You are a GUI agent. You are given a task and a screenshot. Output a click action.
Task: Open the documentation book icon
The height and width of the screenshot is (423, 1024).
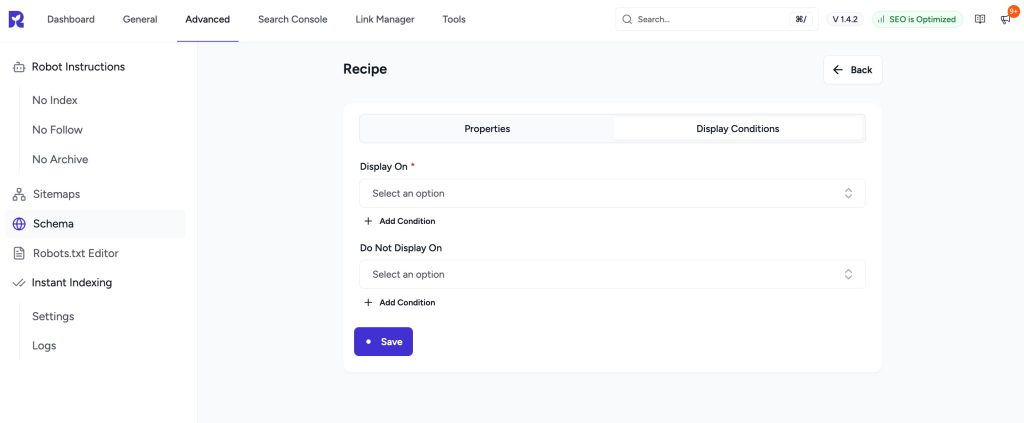point(980,19)
